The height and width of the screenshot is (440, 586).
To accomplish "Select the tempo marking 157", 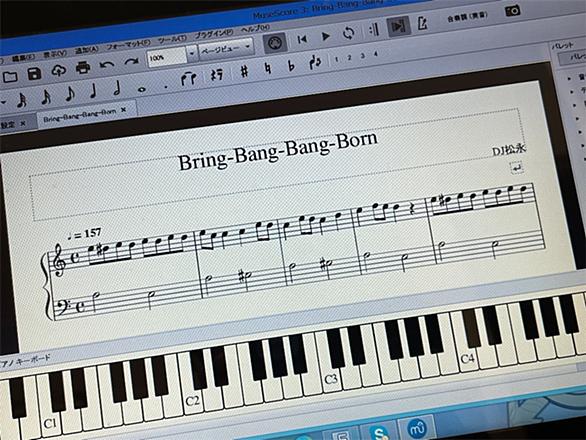I will pos(84,234).
